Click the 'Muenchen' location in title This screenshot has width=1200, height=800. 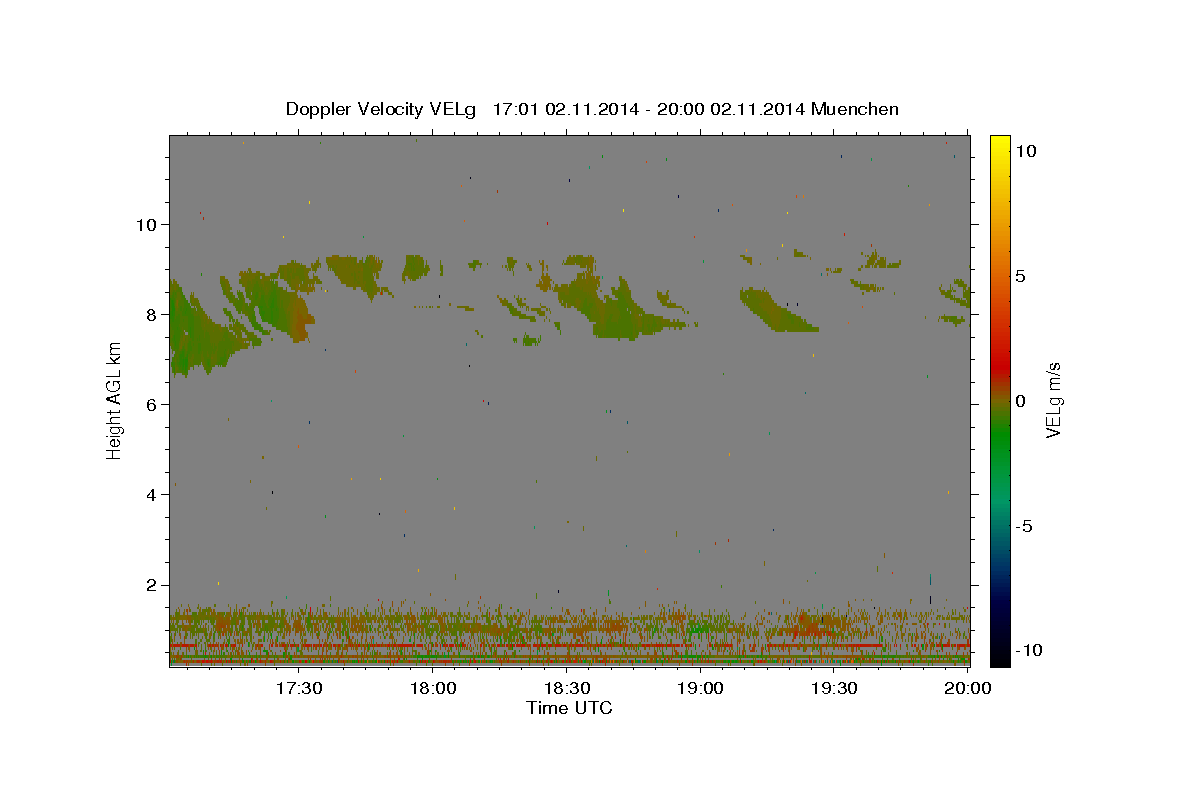[x=855, y=109]
